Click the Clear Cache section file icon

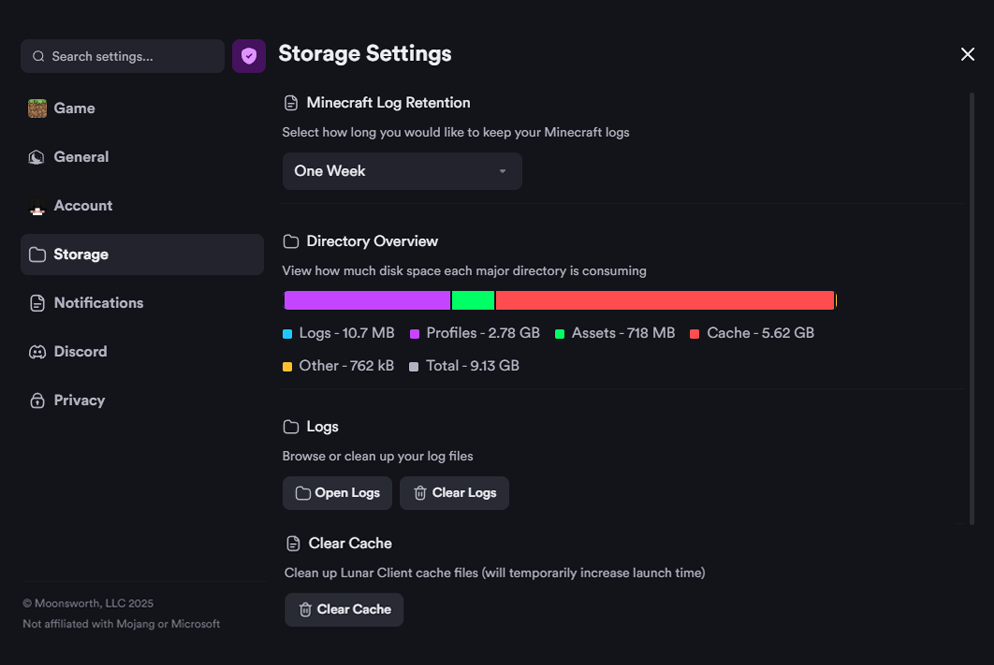pyautogui.click(x=293, y=543)
